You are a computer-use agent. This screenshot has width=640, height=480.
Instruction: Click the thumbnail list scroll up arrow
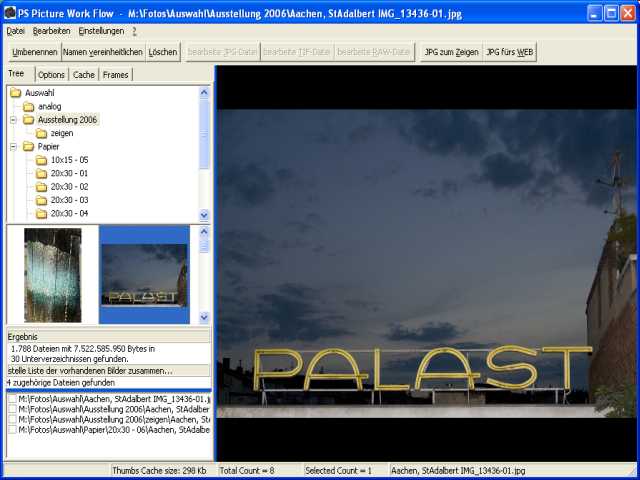tap(204, 232)
